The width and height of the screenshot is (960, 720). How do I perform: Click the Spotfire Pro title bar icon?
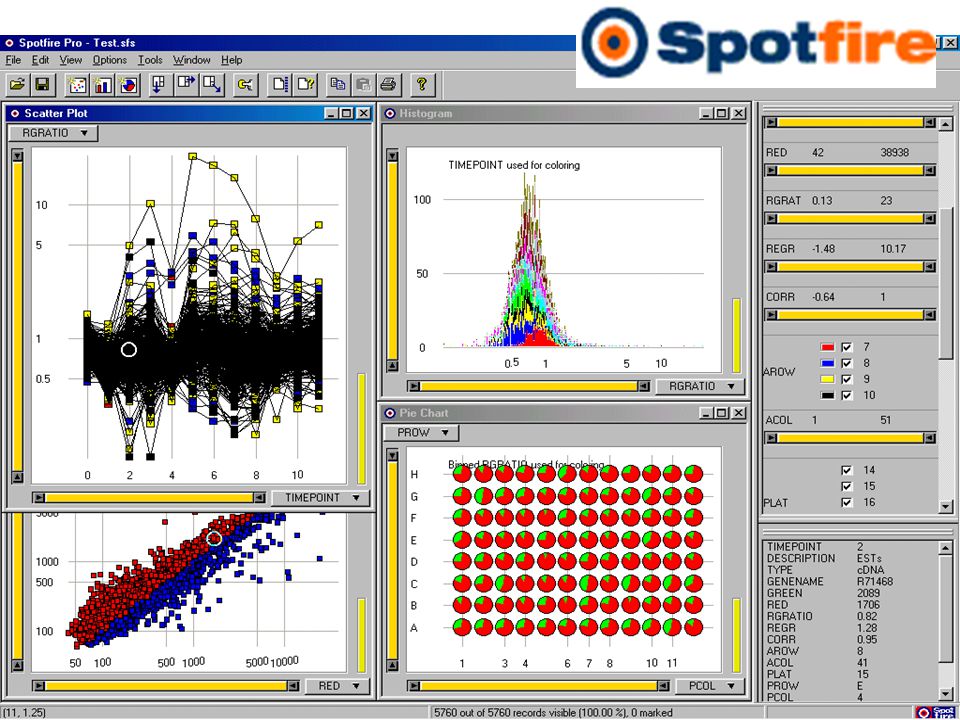[9, 43]
